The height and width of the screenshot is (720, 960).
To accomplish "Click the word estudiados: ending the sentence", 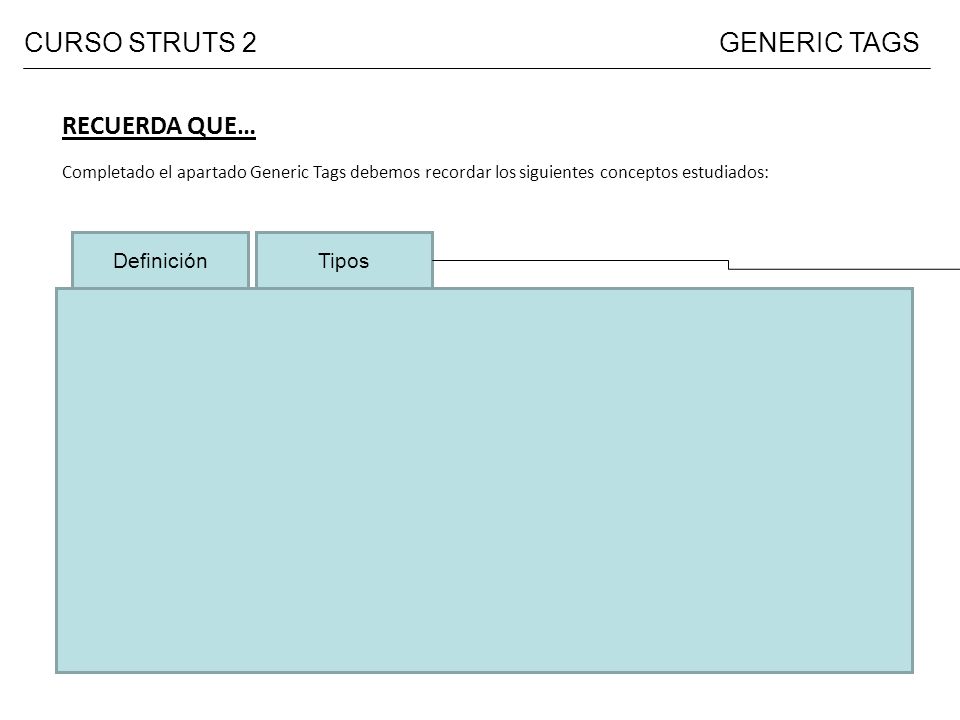I will coord(725,173).
